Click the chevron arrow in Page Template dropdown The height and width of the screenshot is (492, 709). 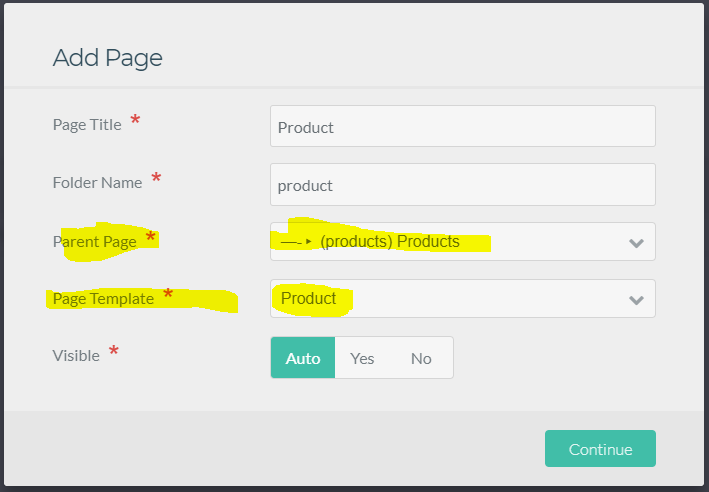636,299
